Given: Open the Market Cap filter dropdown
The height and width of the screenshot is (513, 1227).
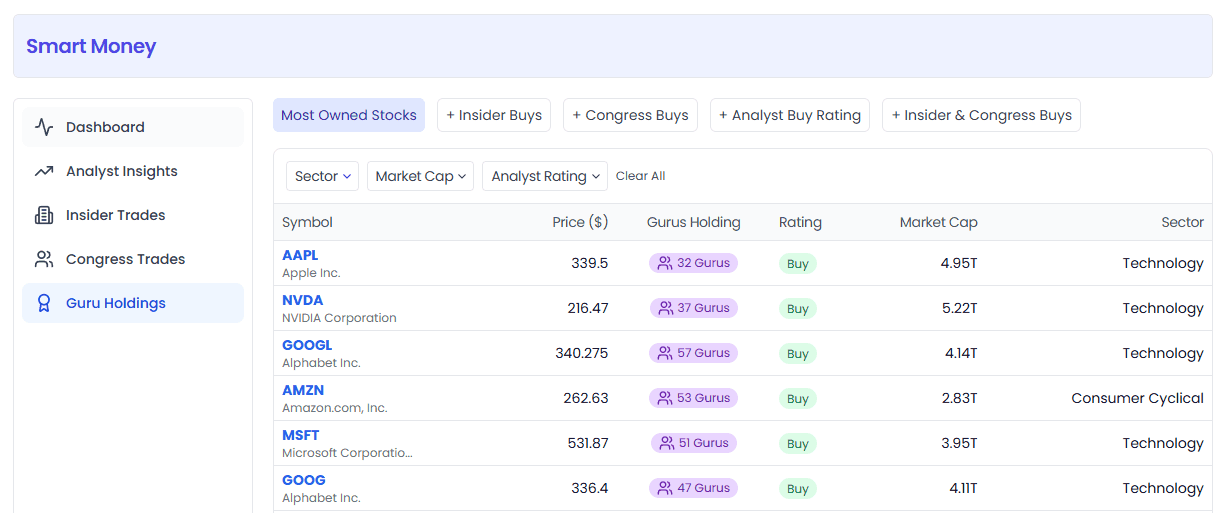Looking at the screenshot, I should pos(421,176).
